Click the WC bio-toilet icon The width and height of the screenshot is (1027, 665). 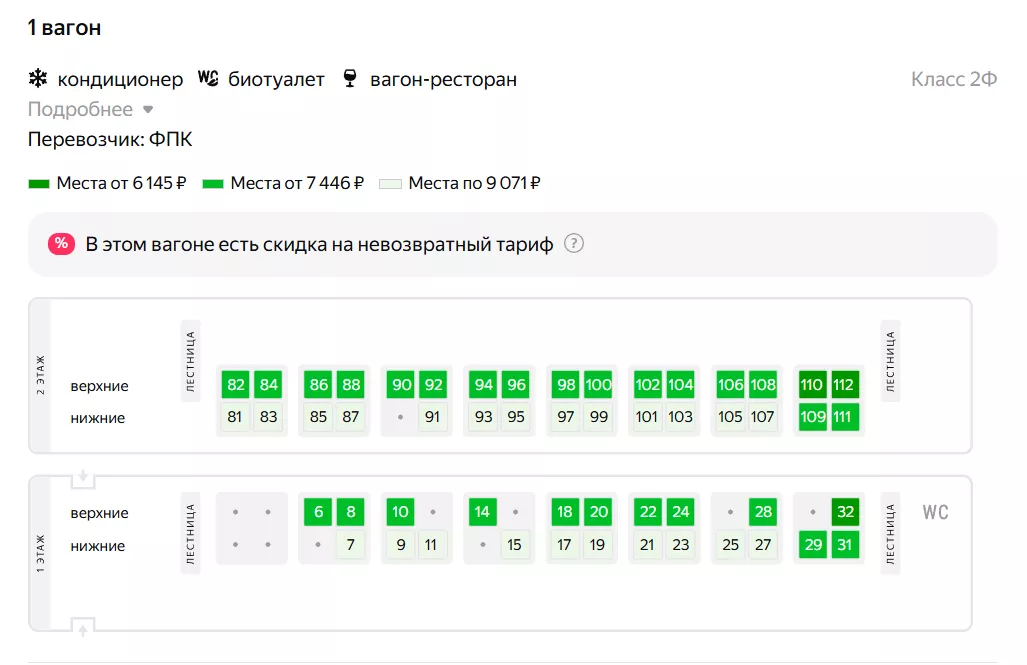[208, 79]
